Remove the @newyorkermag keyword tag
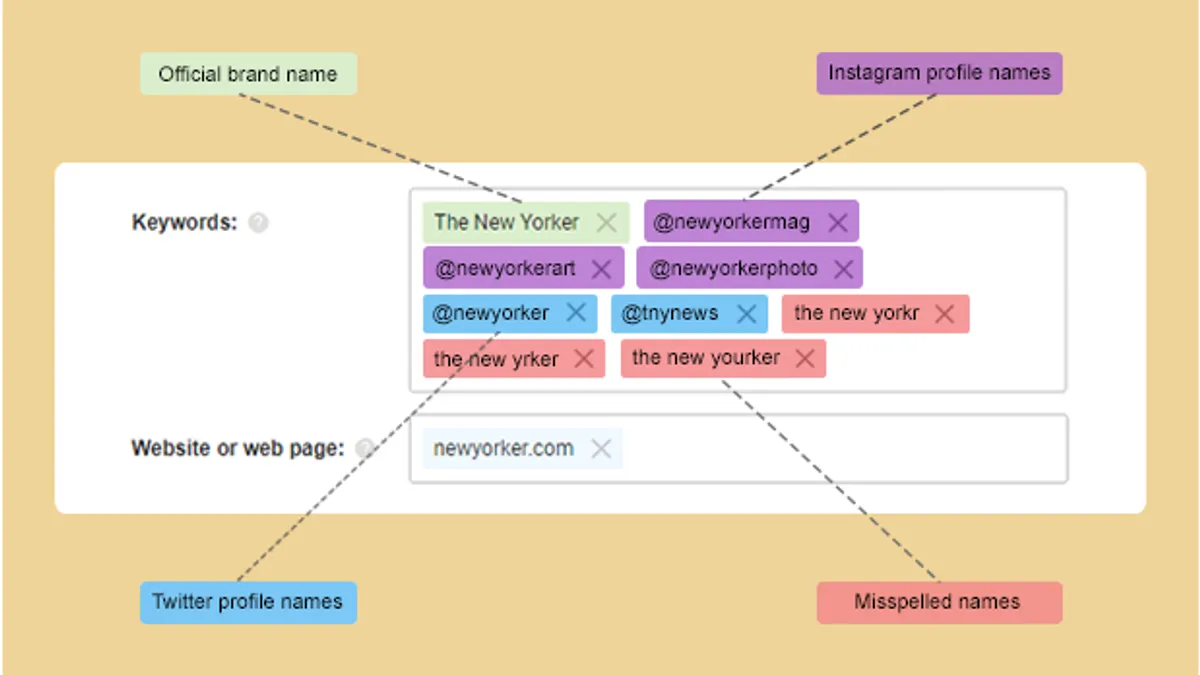The height and width of the screenshot is (675, 1200). 838,222
